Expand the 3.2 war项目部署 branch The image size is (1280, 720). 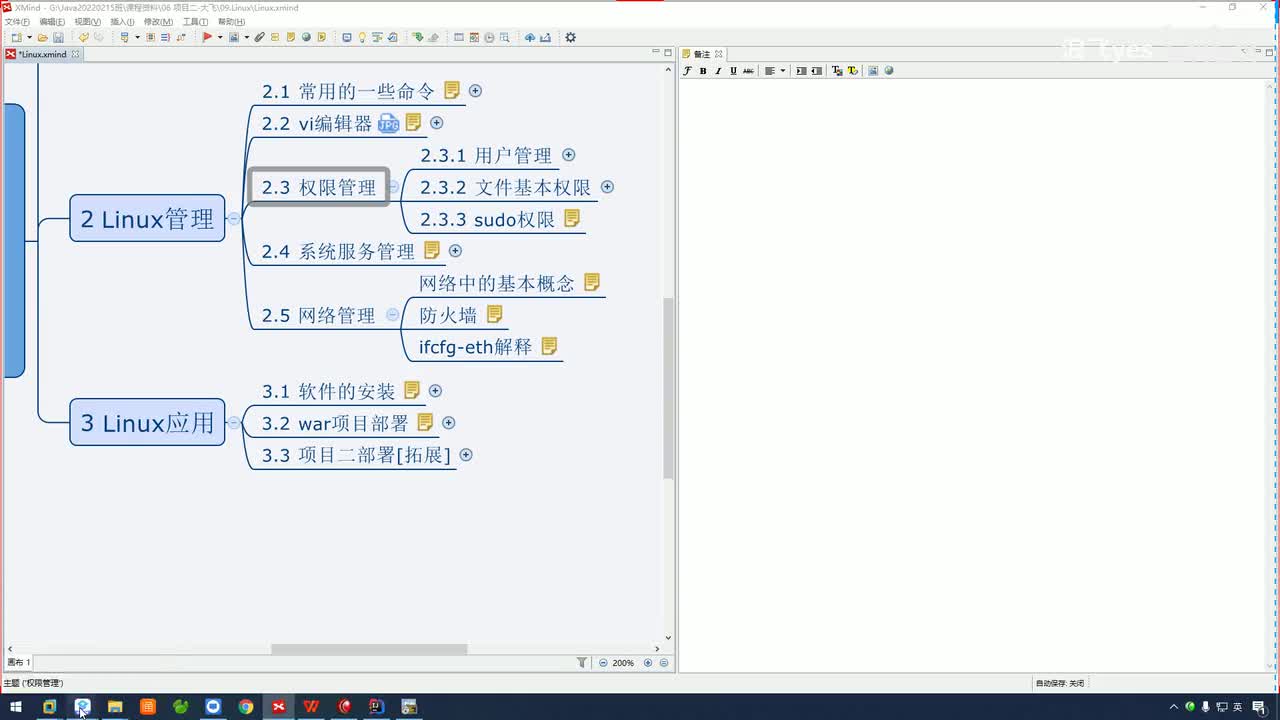pyautogui.click(x=448, y=422)
